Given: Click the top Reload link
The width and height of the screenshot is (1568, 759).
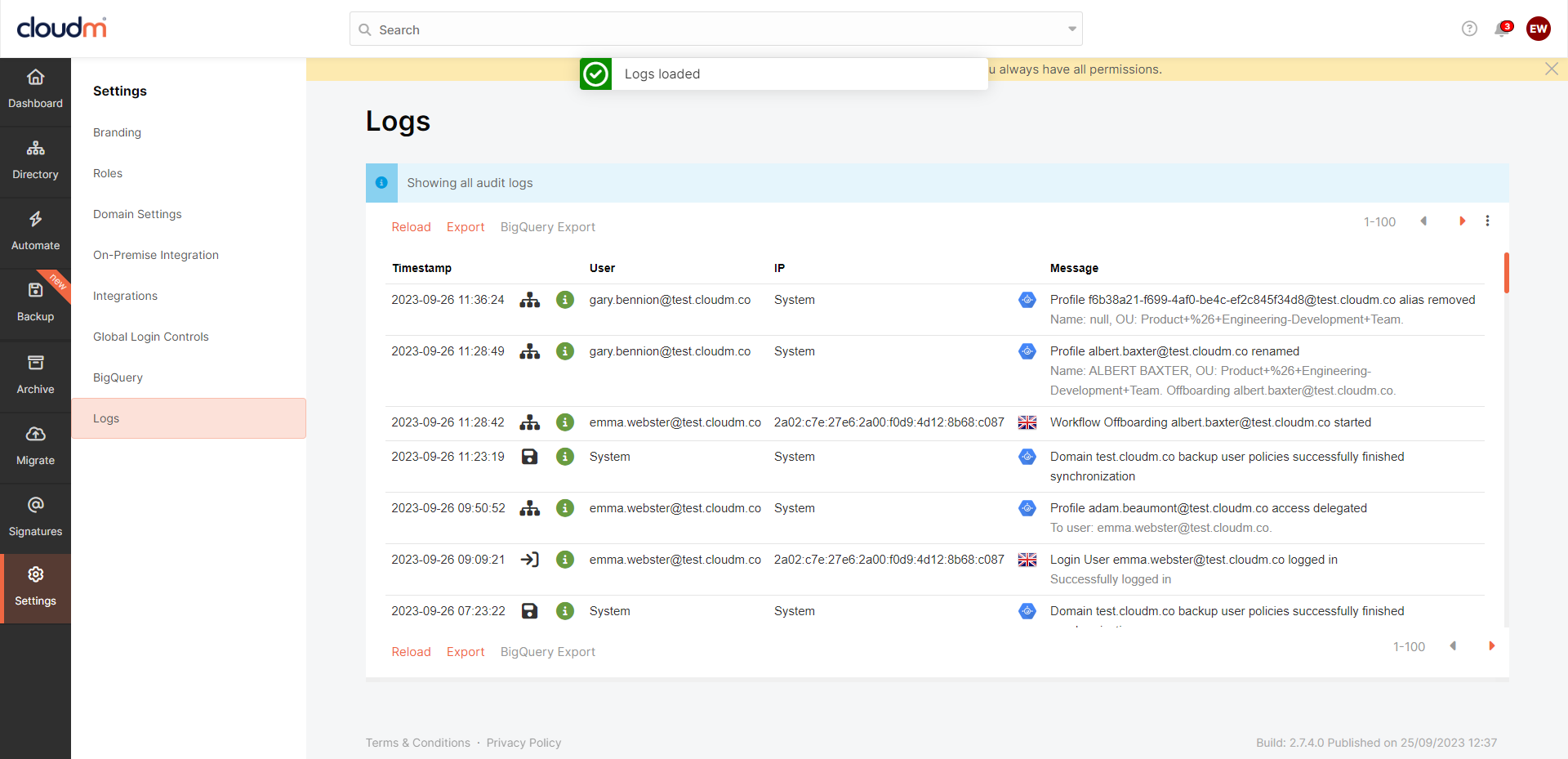Looking at the screenshot, I should click(411, 227).
